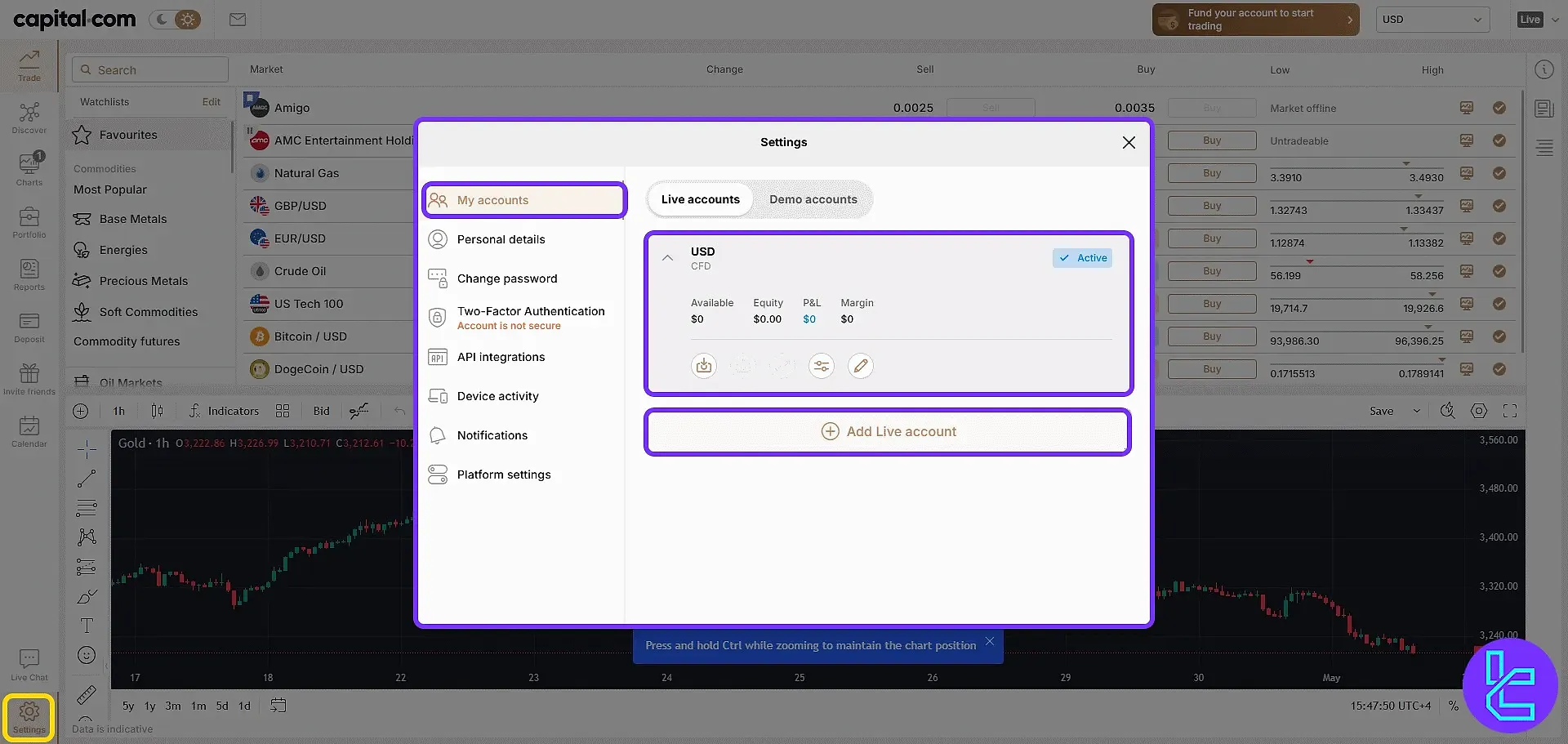Open Two-Factor Authentication settings

pyautogui.click(x=530, y=317)
